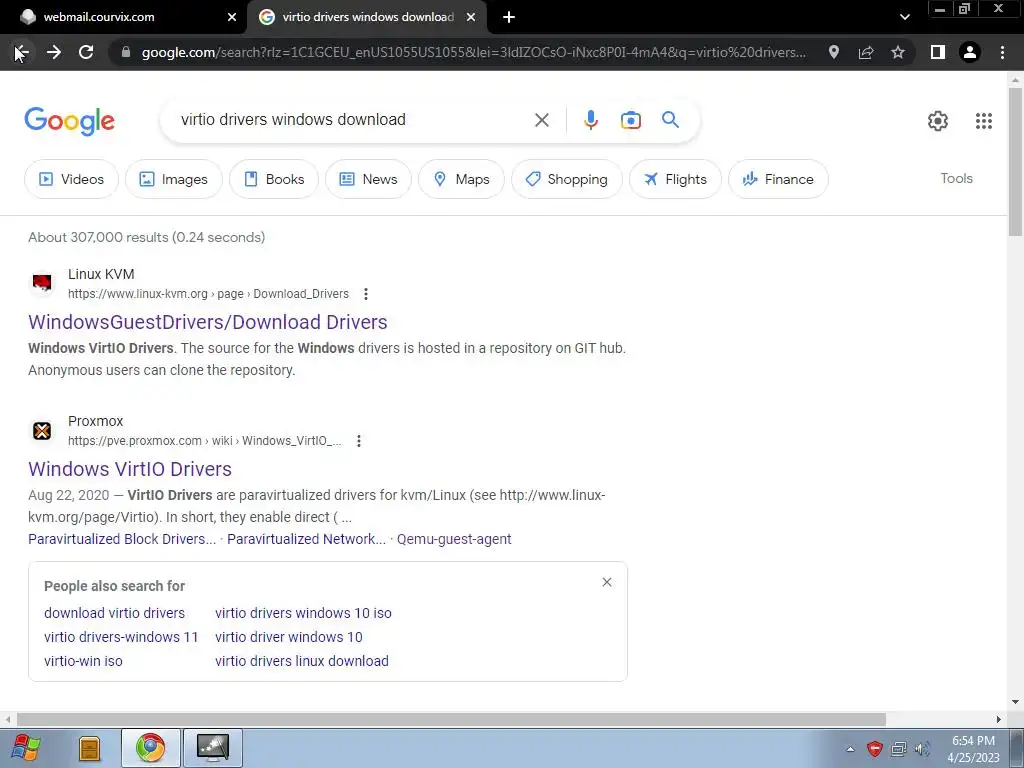Open the monitor app in taskbar
Screen dimensions: 1024x768
pyautogui.click(x=213, y=748)
